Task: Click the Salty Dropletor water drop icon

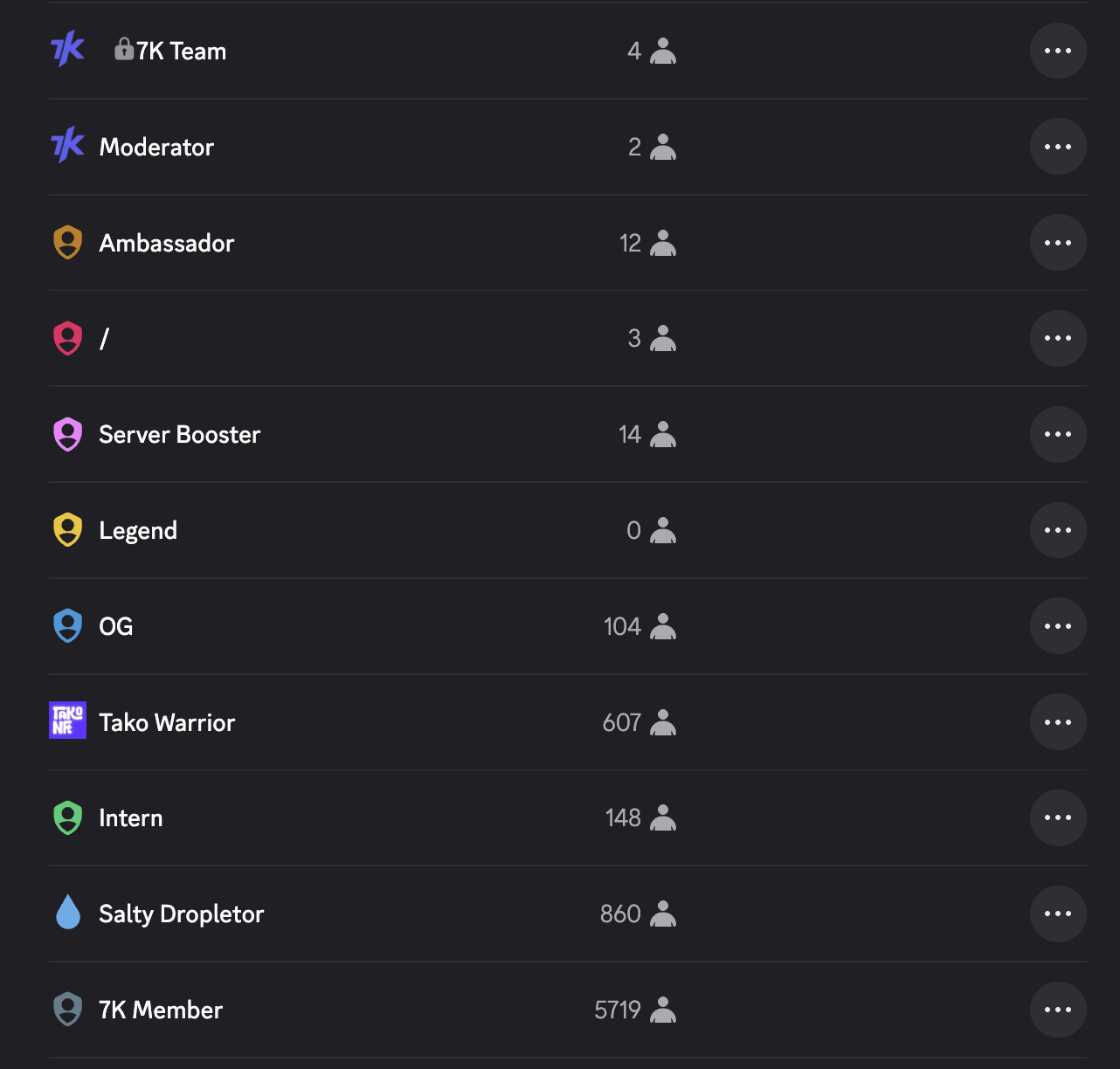Action: tap(67, 914)
